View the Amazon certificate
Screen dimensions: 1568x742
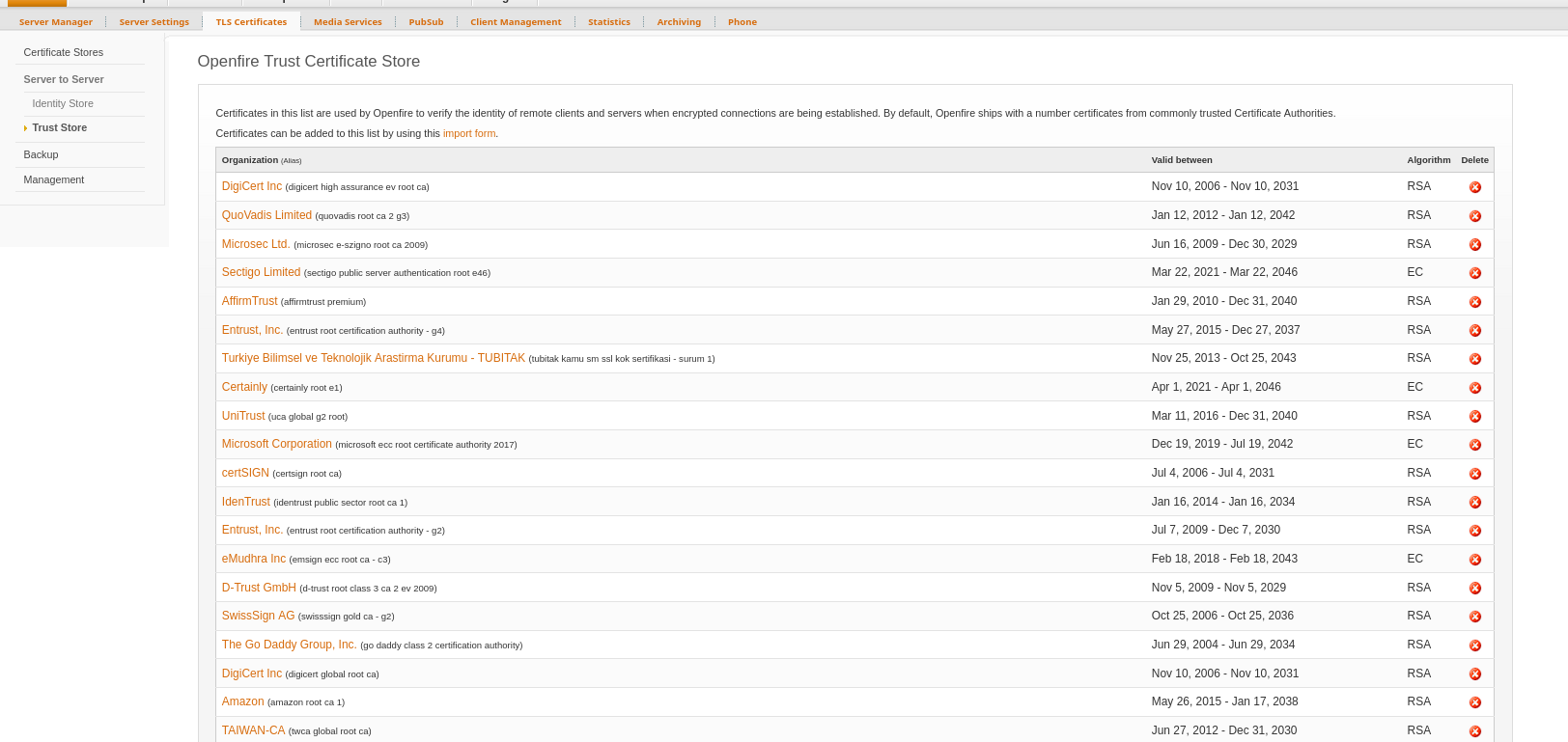(x=242, y=701)
